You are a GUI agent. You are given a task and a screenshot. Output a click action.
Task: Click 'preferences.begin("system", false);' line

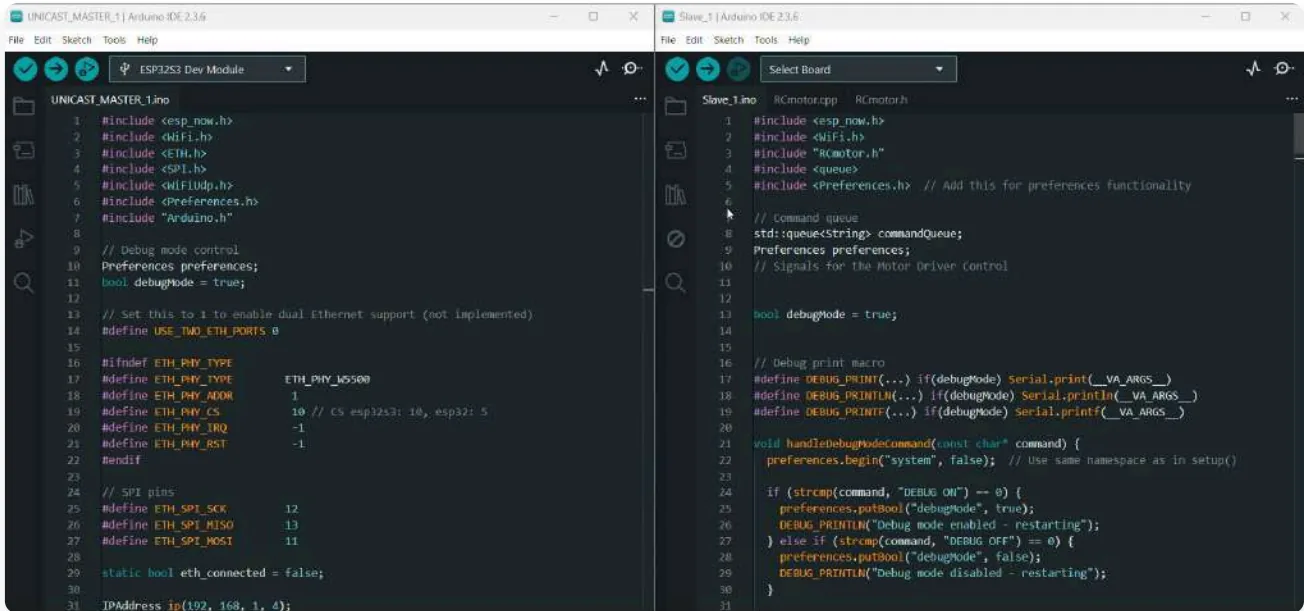pyautogui.click(x=881, y=460)
